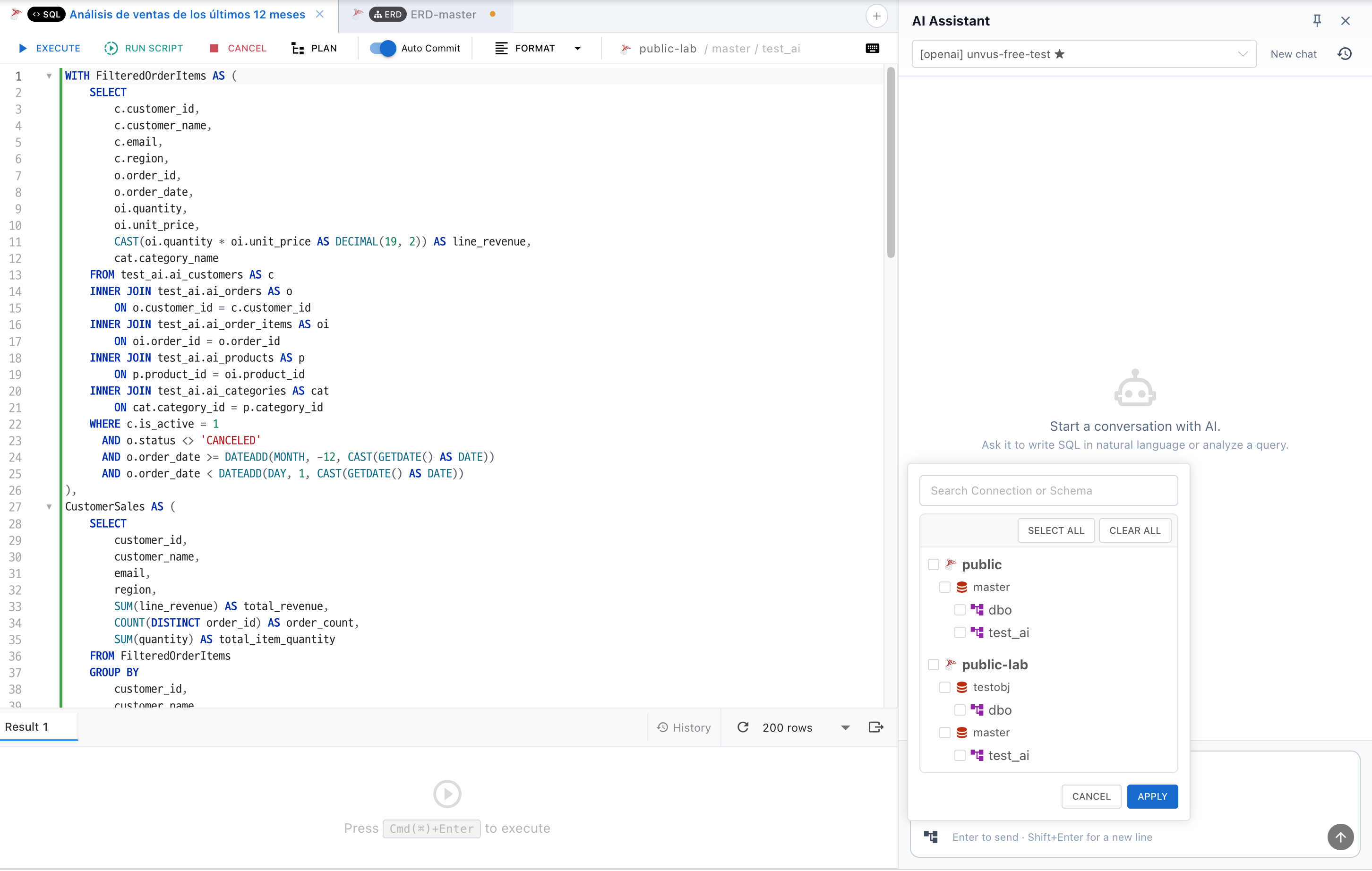Click the public-lab connection icon in tree

[950, 664]
